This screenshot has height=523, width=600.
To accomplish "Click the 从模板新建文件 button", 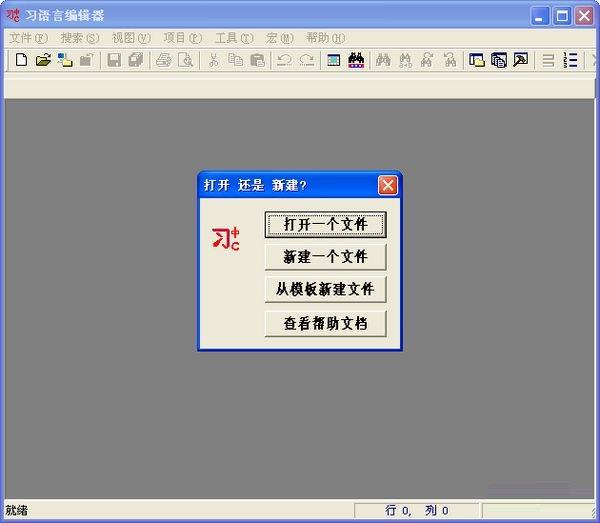I will [326, 289].
